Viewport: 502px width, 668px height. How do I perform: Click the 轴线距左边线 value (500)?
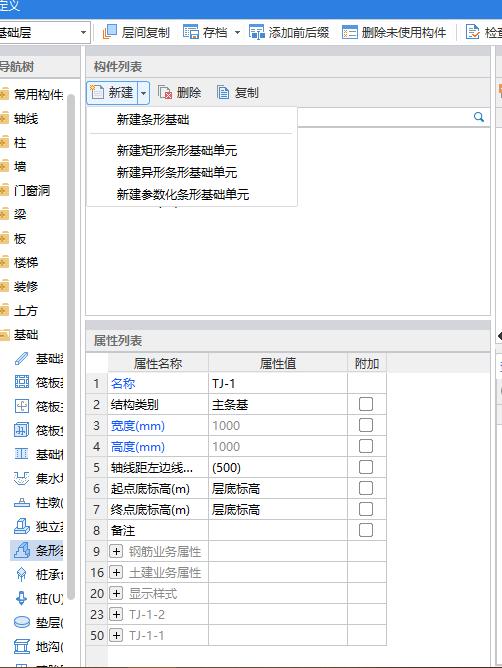coord(277,467)
